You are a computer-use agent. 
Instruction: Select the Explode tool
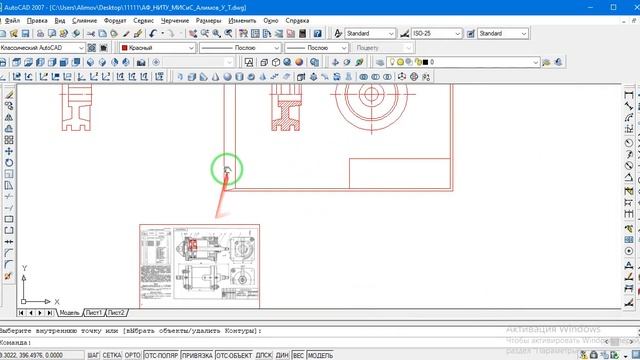point(9,276)
